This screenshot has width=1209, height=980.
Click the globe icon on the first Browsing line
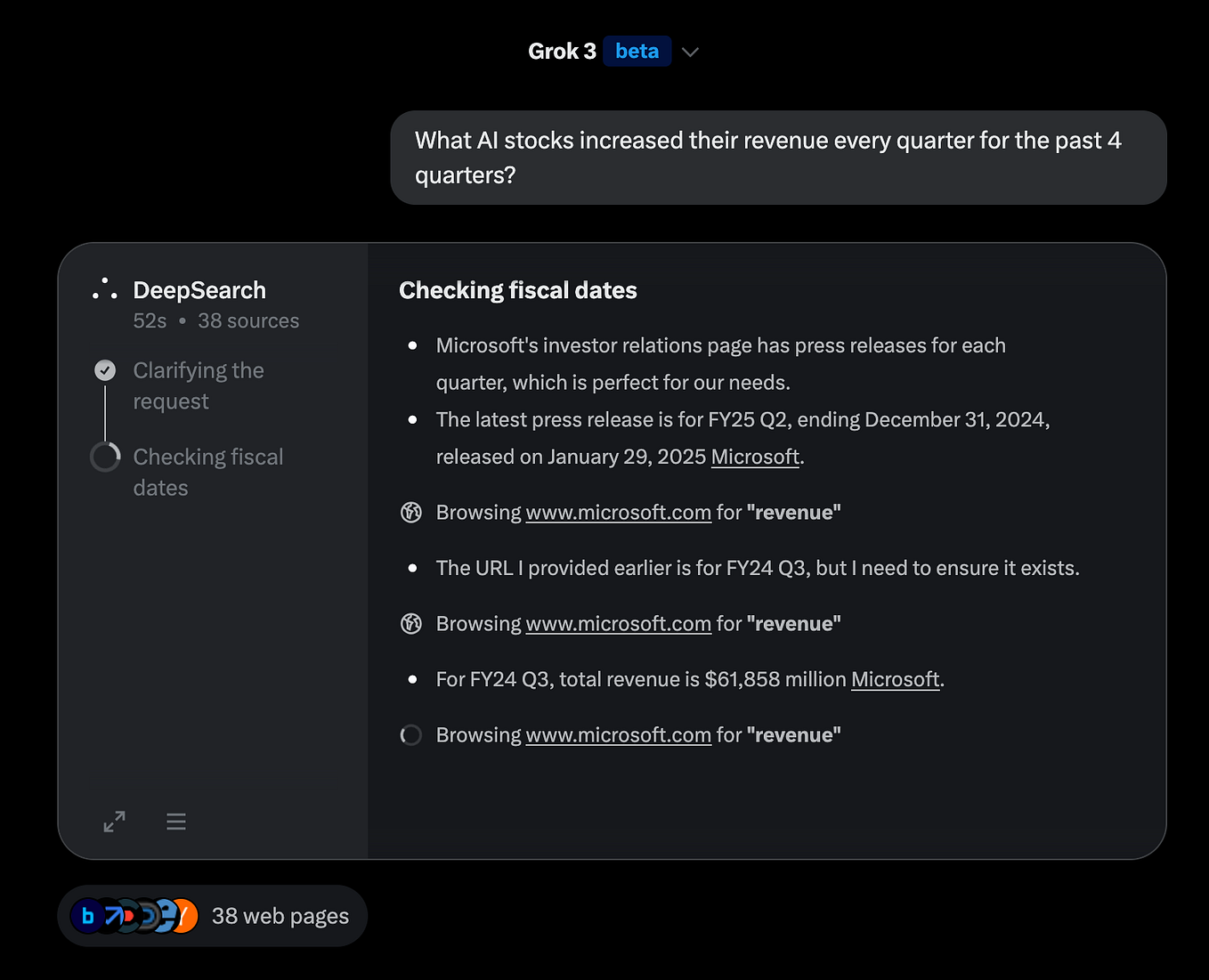coord(411,513)
